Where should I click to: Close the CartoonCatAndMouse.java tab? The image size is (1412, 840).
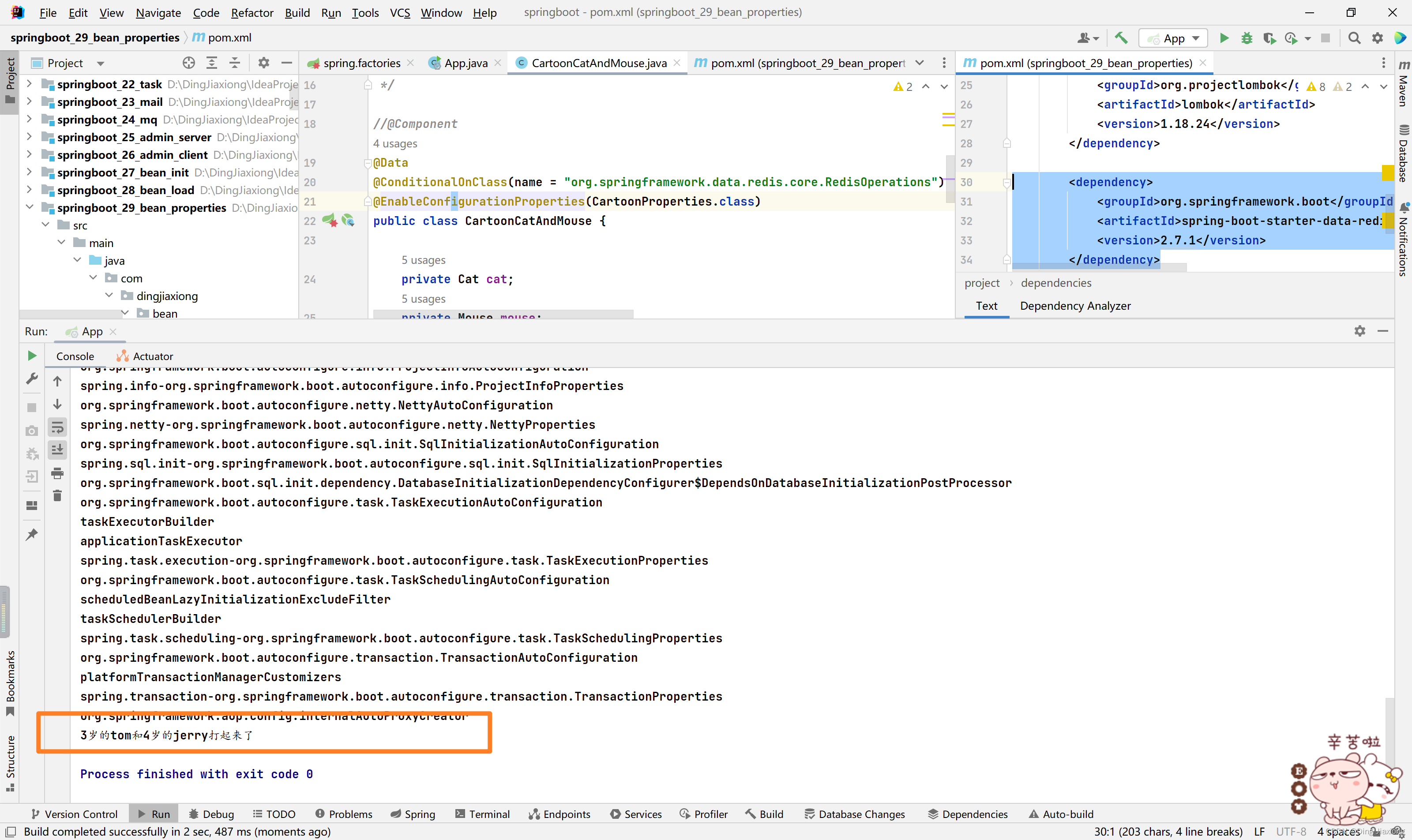tap(677, 63)
